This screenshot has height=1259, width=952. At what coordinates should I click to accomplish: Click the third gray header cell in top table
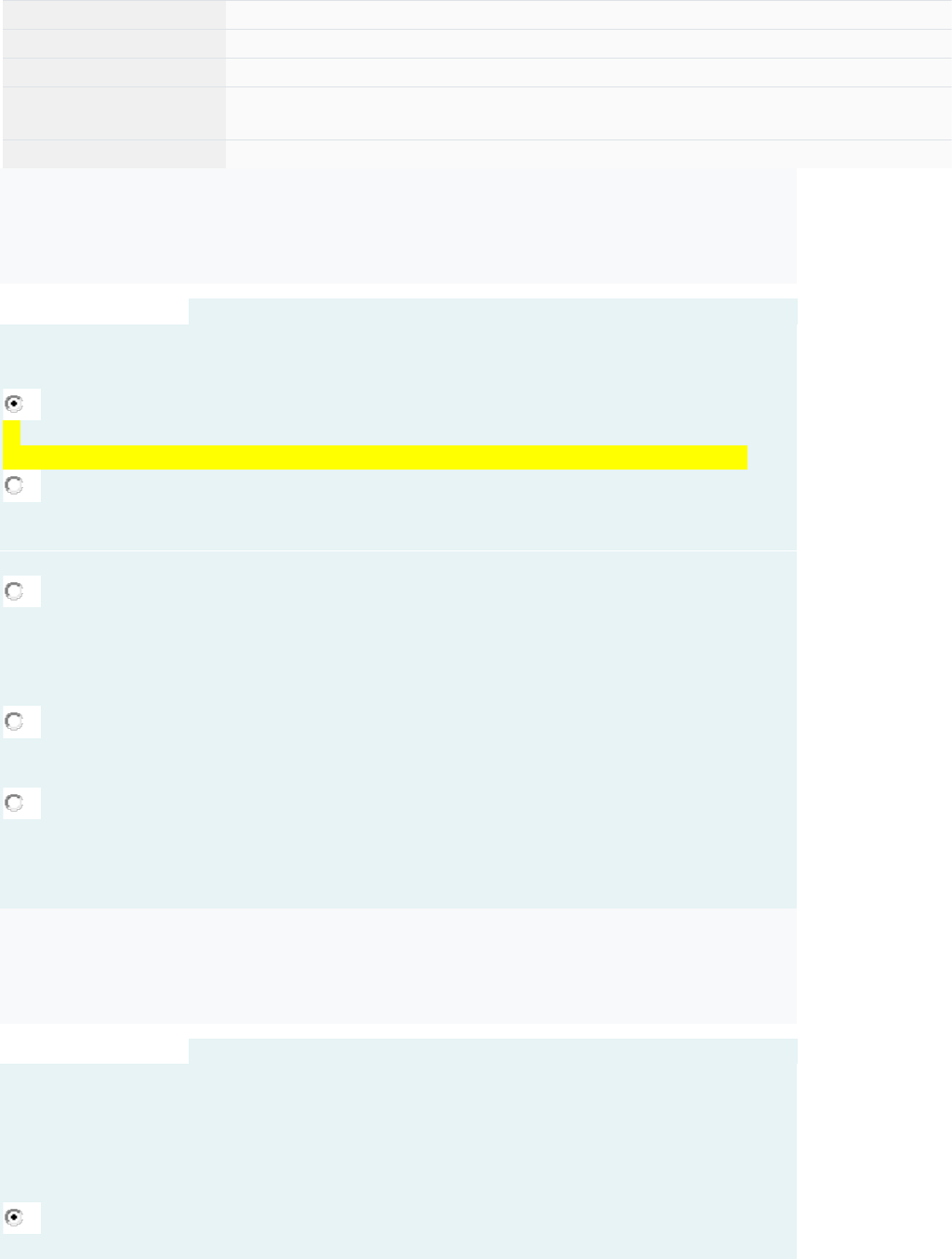coord(113,73)
